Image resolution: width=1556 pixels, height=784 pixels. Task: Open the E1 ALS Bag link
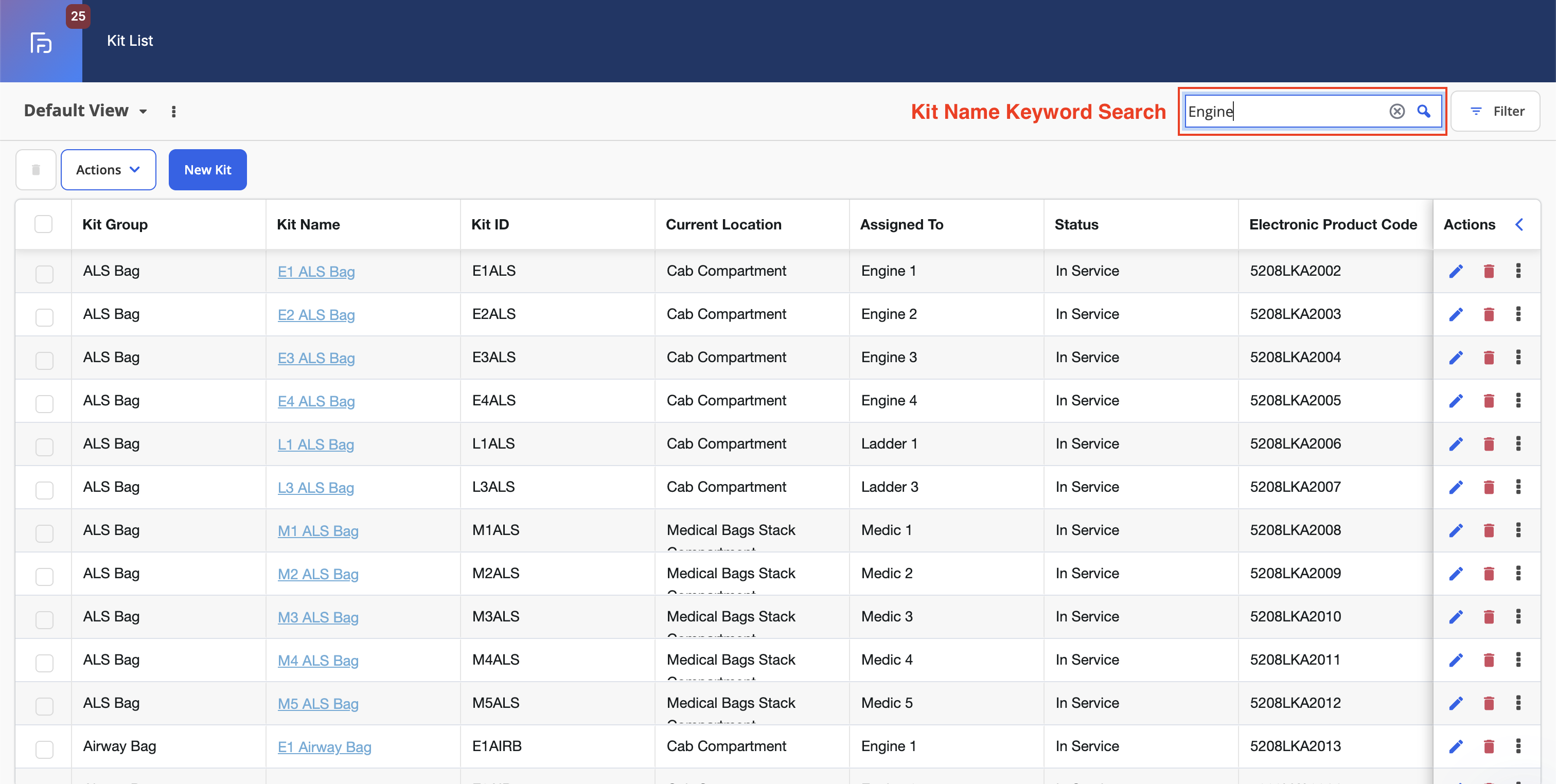316,272
